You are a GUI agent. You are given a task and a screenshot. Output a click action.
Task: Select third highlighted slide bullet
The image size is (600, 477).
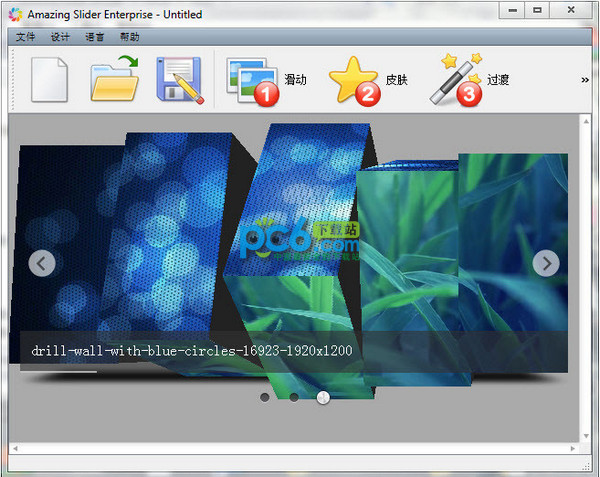(323, 397)
